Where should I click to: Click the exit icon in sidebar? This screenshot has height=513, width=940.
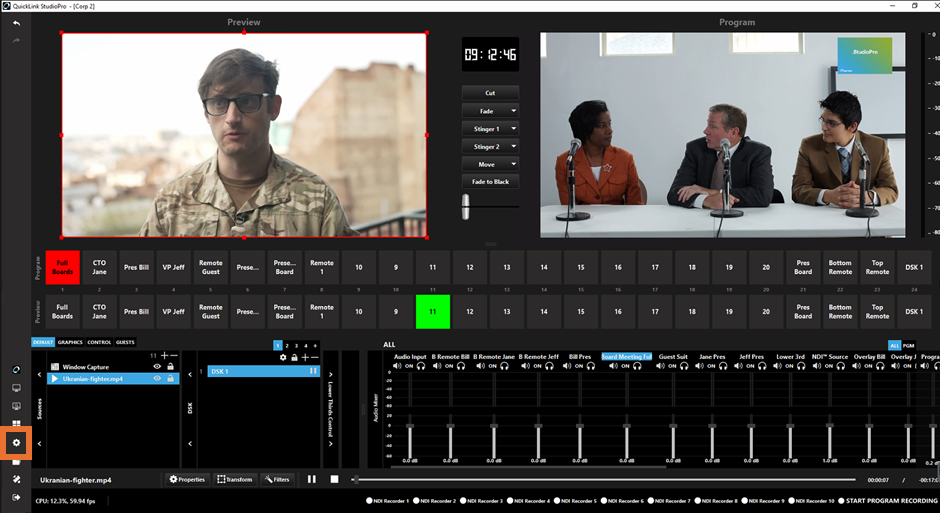(16, 497)
